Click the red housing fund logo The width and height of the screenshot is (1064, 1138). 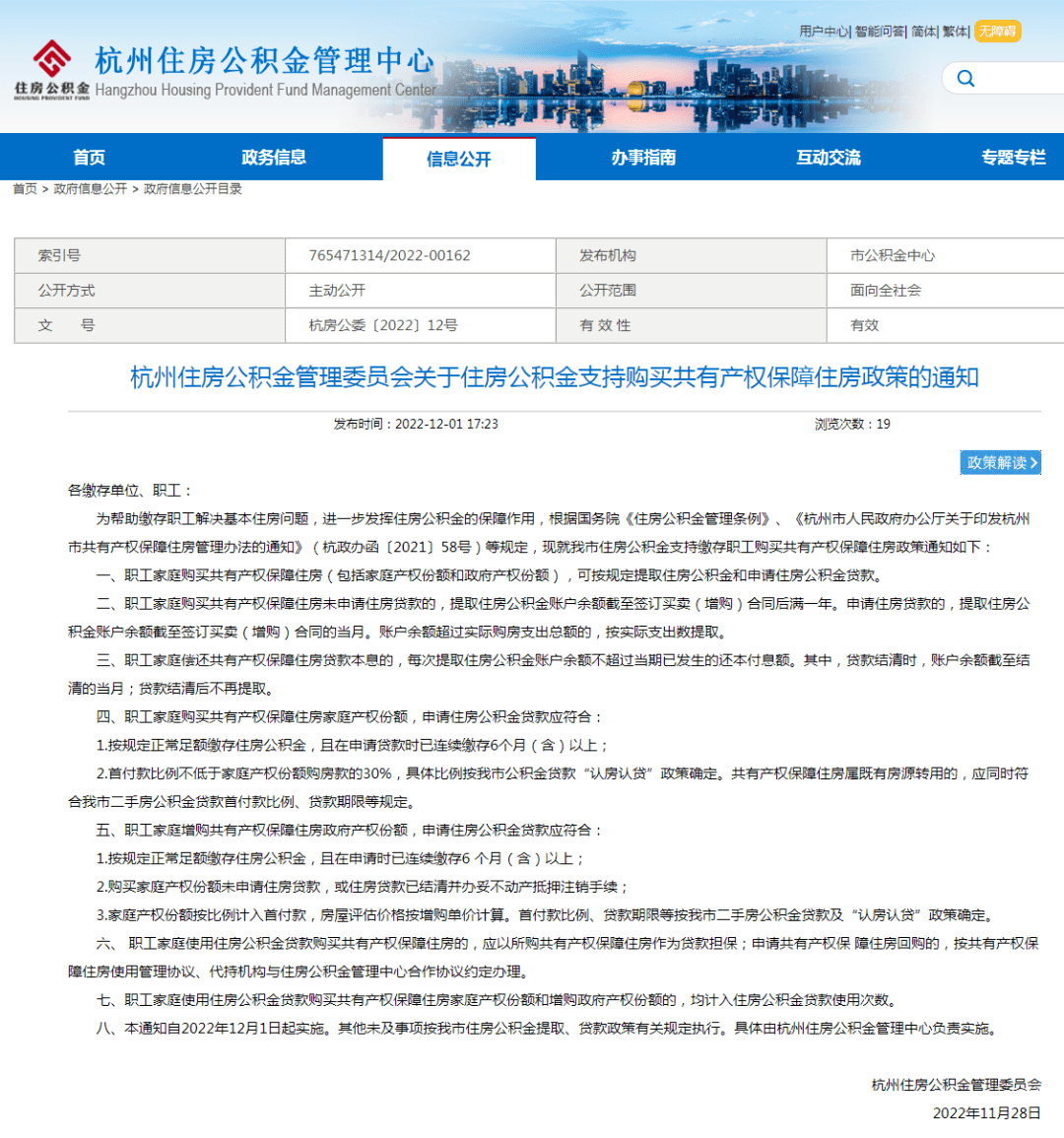coord(52,70)
